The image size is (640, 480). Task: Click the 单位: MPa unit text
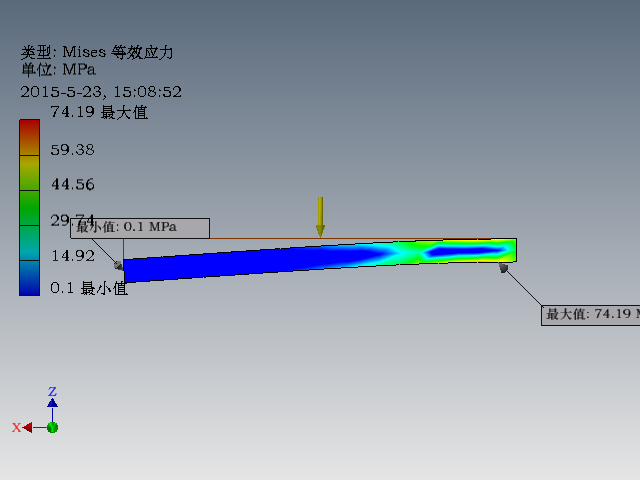[58, 70]
